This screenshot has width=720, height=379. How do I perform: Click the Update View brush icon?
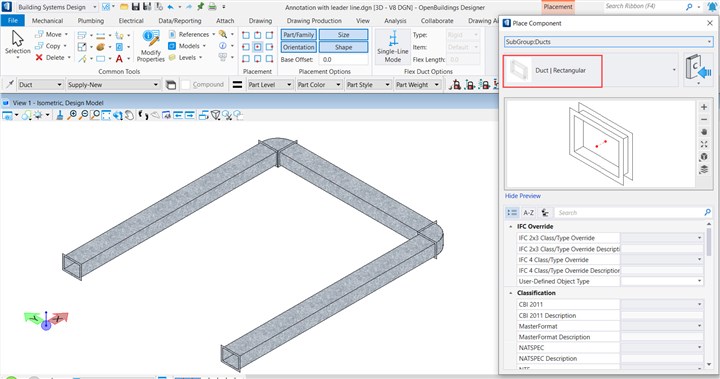60,115
